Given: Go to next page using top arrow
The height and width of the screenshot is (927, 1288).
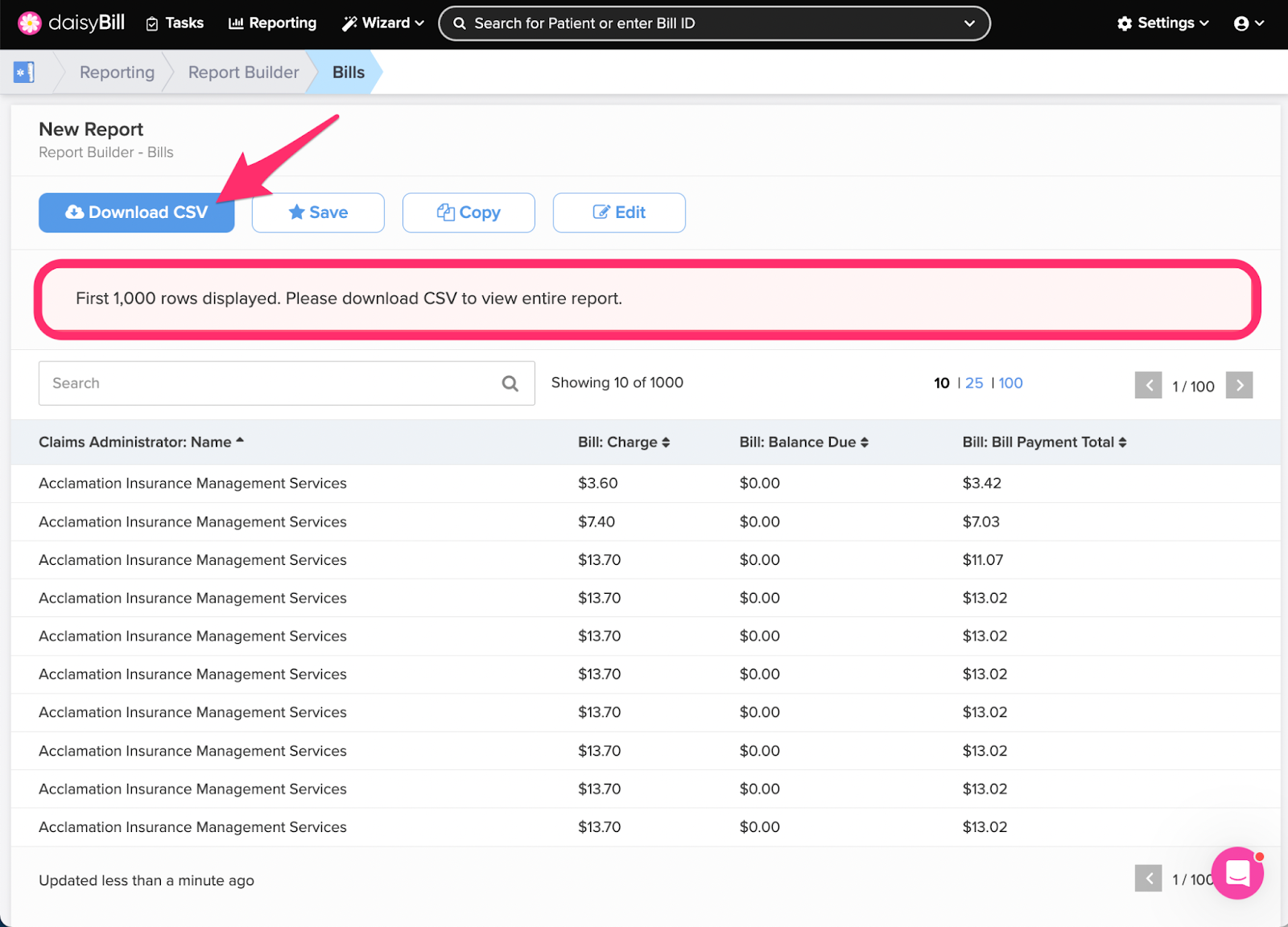Looking at the screenshot, I should click(1240, 385).
